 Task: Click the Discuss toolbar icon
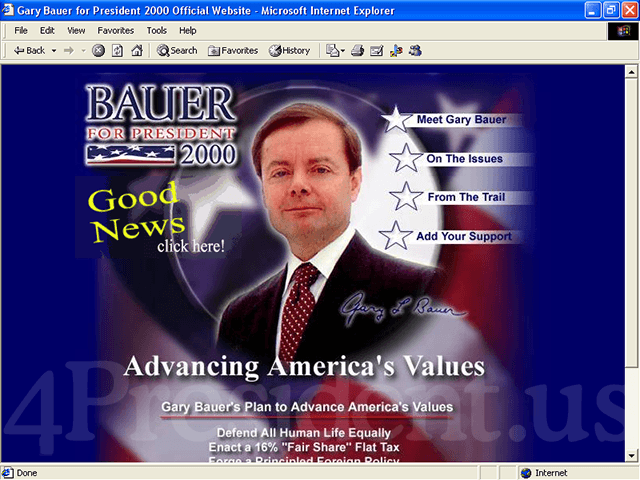396,51
